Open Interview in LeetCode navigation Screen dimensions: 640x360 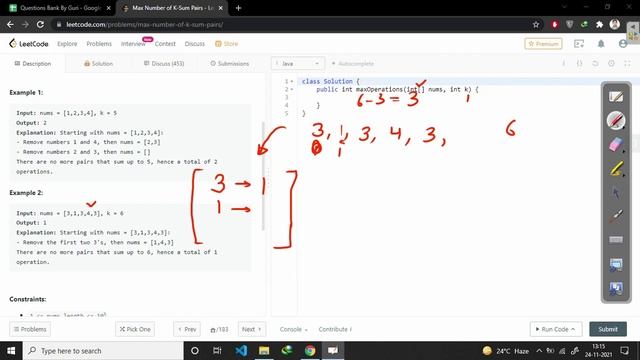[133, 44]
